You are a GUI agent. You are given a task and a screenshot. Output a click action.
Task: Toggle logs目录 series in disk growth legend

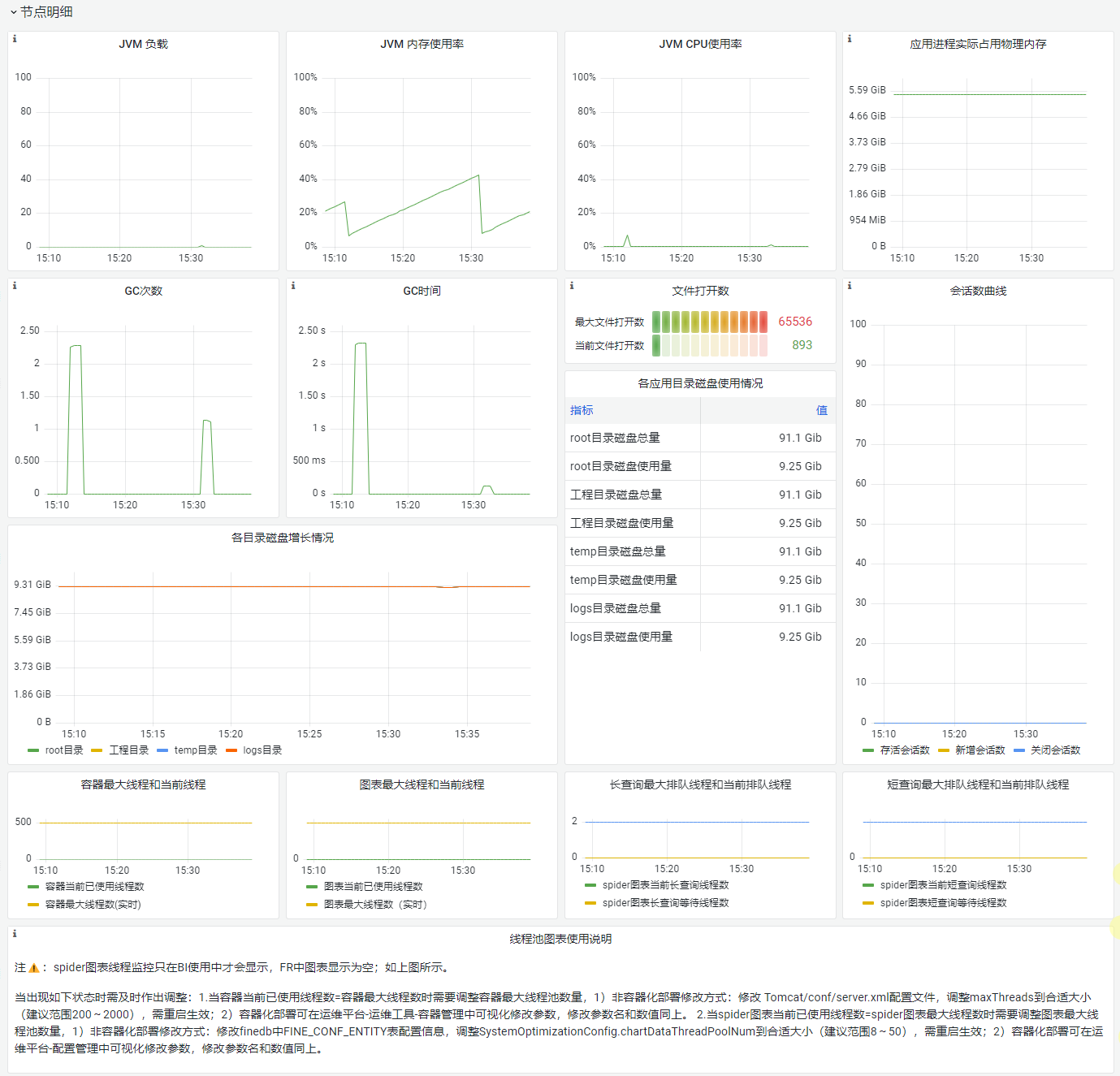point(262,750)
